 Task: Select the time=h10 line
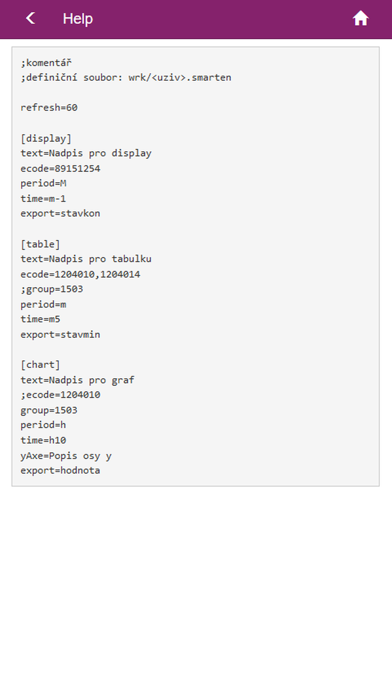pyautogui.click(x=44, y=440)
